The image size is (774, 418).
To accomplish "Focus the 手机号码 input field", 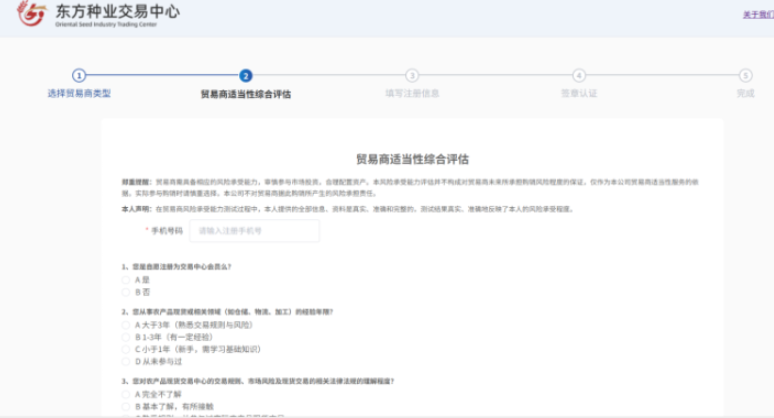I will (x=255, y=231).
